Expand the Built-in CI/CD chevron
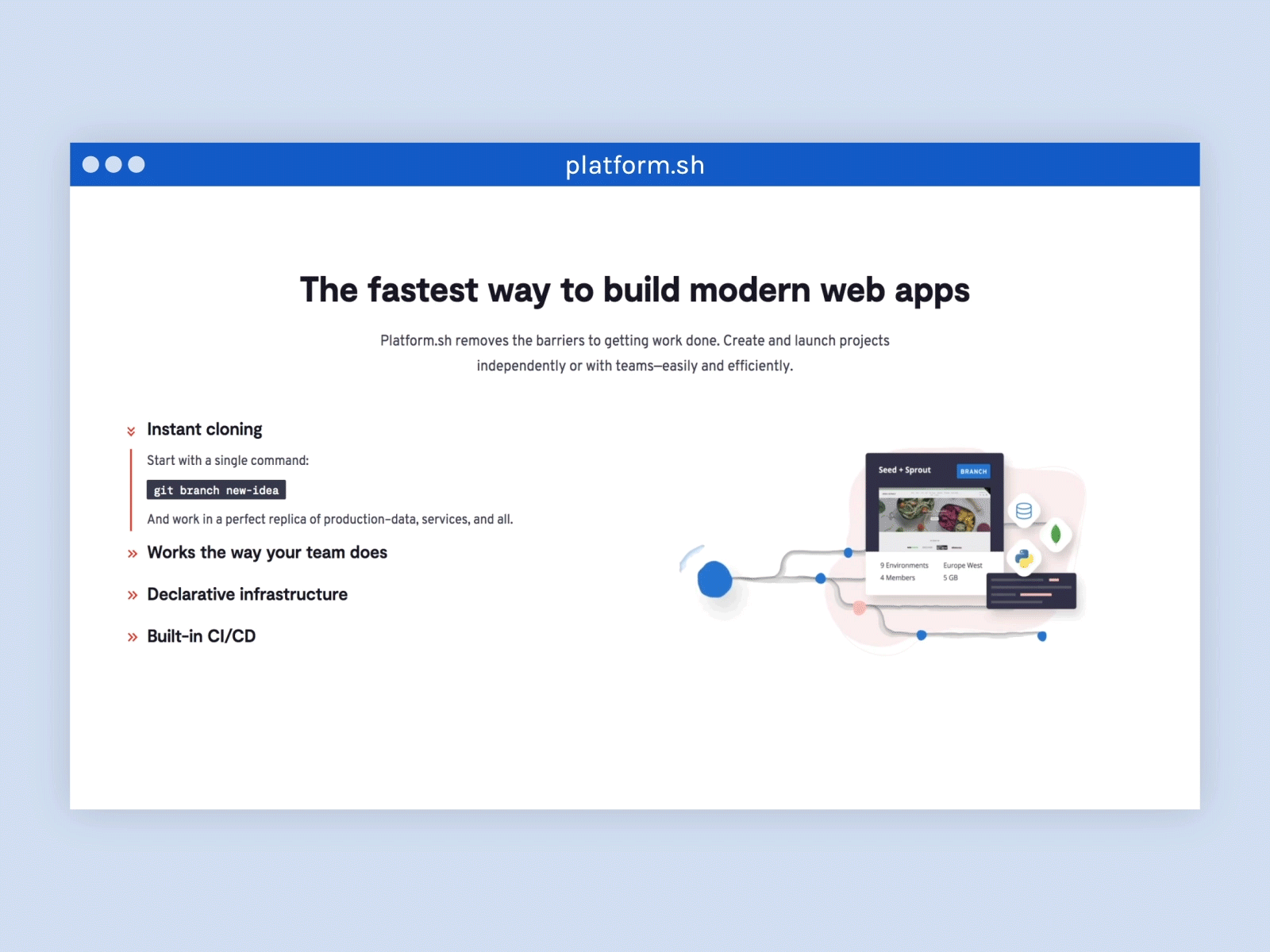The width and height of the screenshot is (1270, 952). point(132,636)
